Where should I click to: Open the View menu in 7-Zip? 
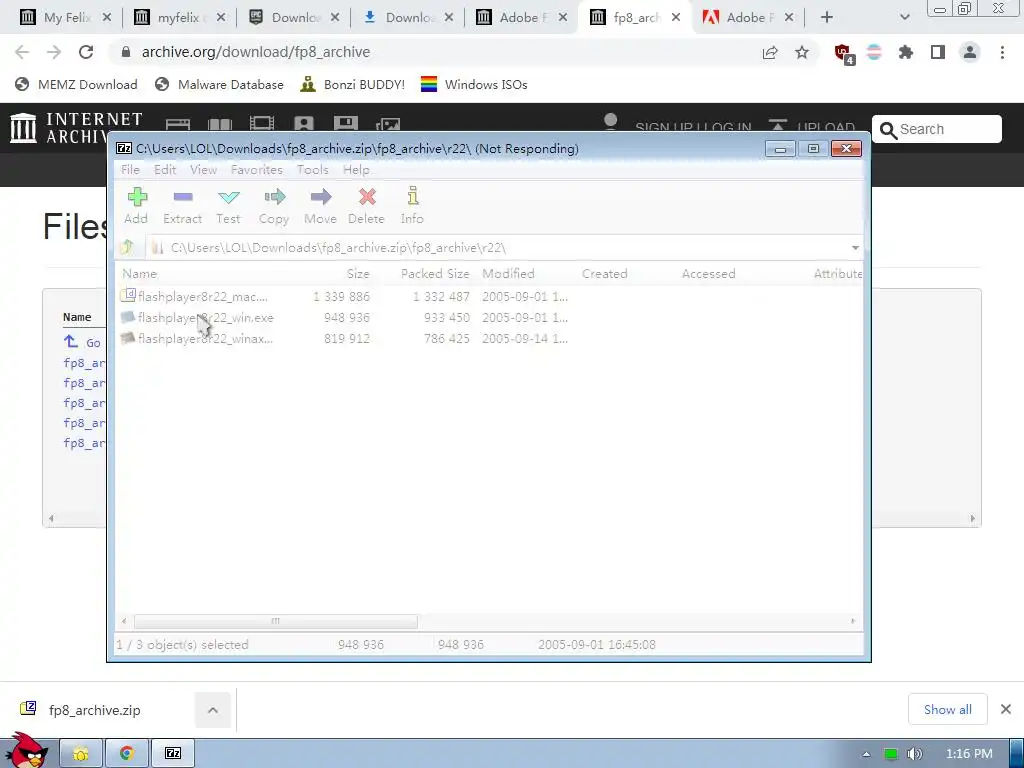pos(203,170)
